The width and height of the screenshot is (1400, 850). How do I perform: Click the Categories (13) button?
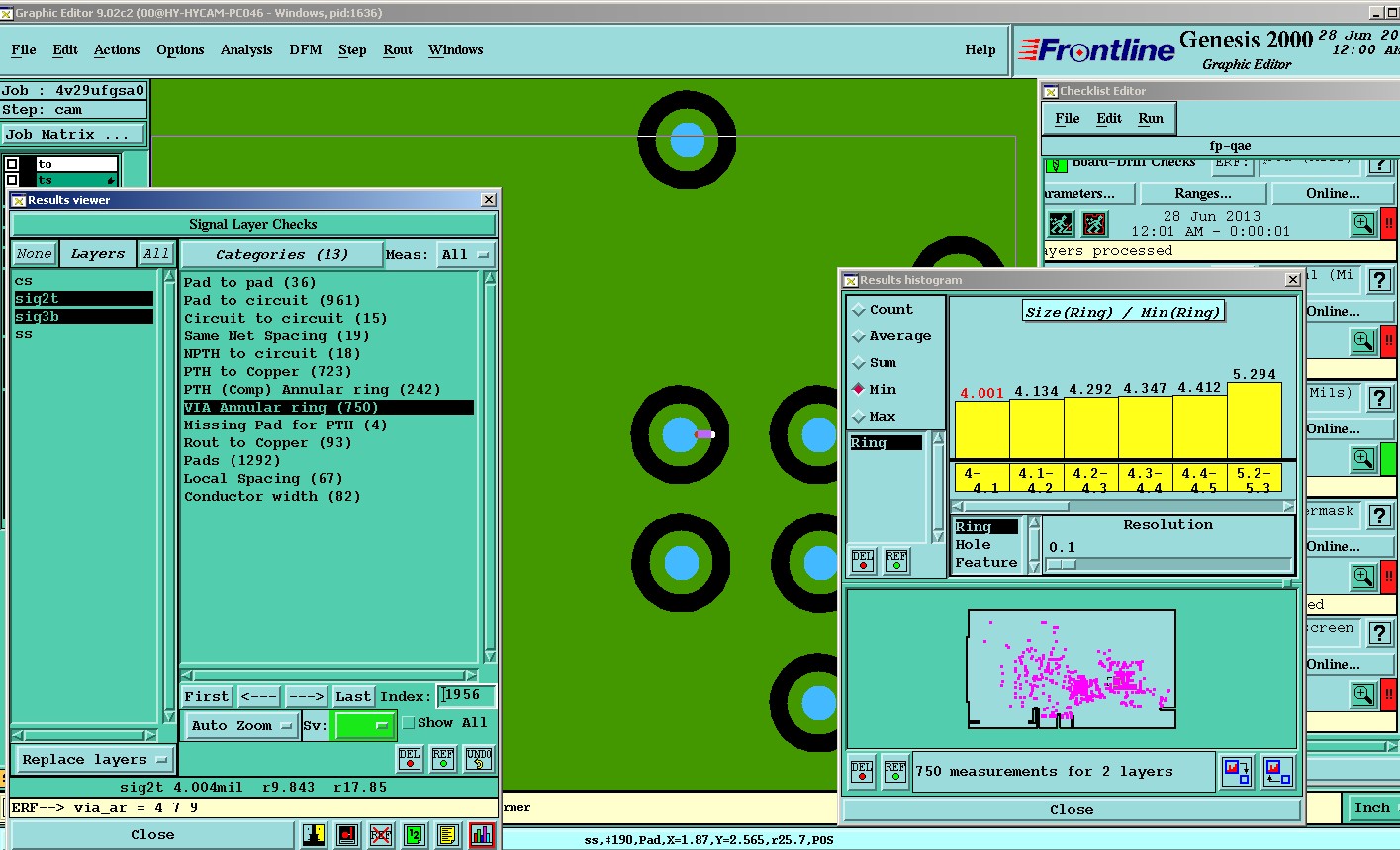pyautogui.click(x=282, y=254)
